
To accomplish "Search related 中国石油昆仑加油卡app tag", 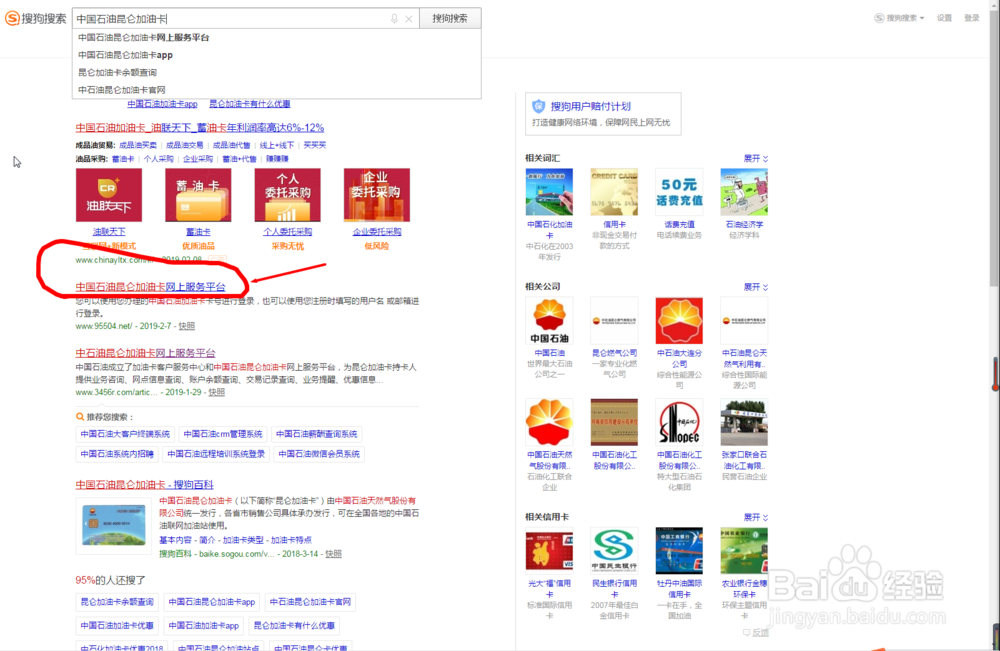I will pos(212,602).
